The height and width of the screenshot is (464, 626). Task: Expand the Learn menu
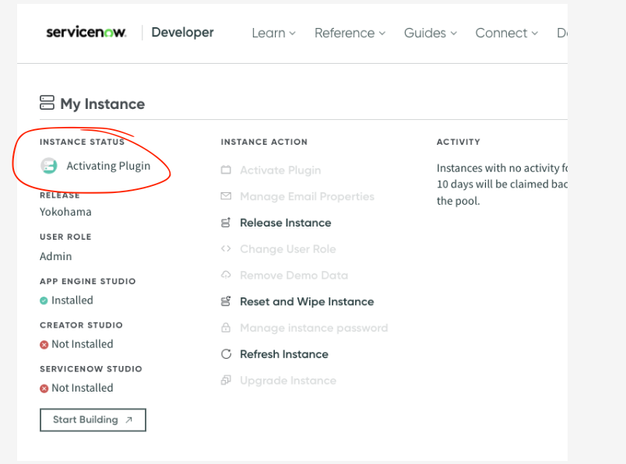point(273,33)
